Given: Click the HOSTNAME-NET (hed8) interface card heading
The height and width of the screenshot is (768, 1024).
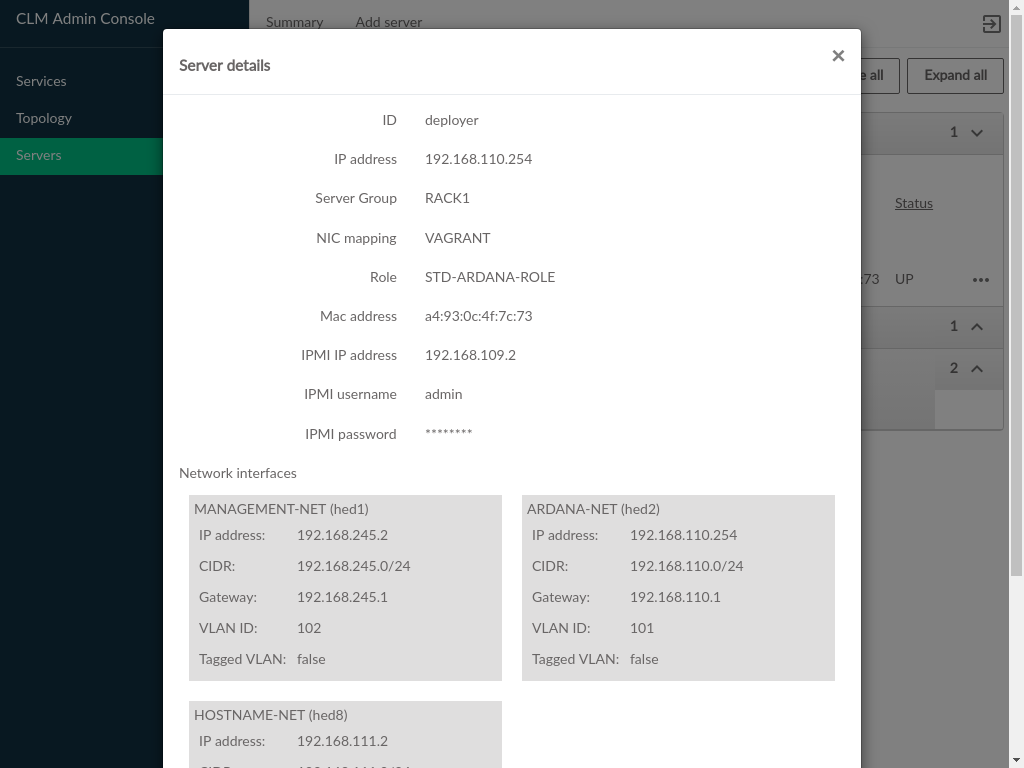Looking at the screenshot, I should [270, 715].
